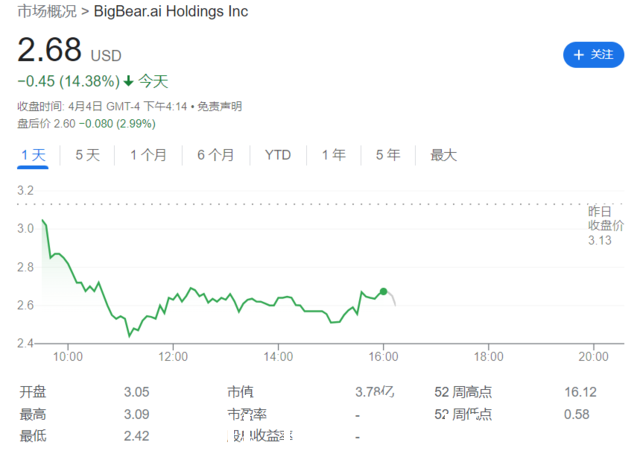Open the 1 个月 chart range
The width and height of the screenshot is (640, 454).
[149, 155]
